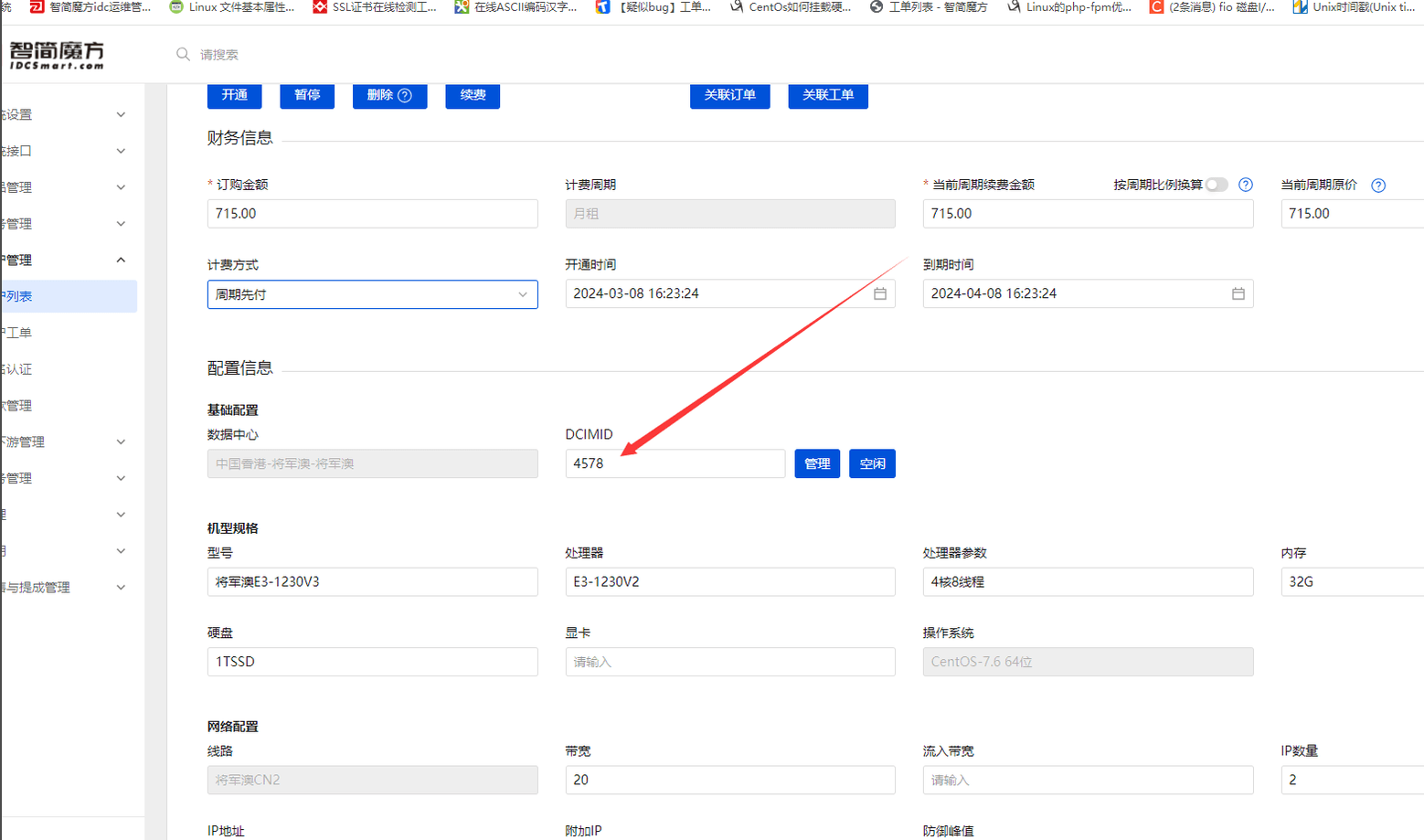Click help icon next to 按周期比例换算

1246,185
